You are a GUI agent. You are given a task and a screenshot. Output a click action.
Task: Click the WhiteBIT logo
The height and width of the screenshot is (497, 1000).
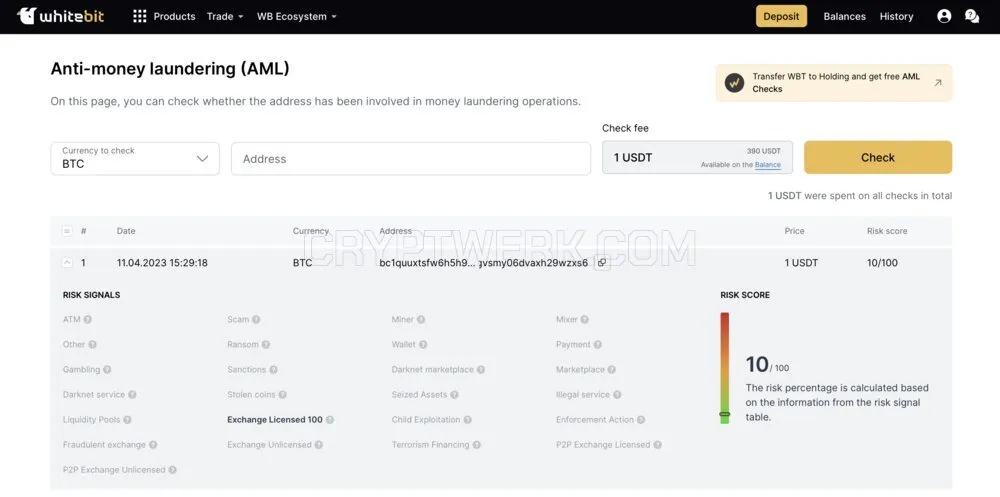61,16
